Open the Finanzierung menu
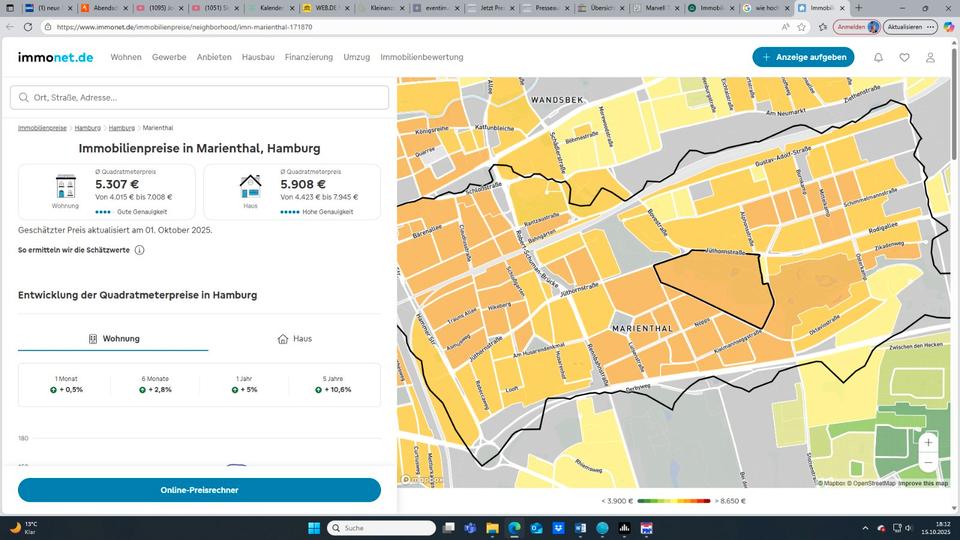960x540 pixels. [308, 57]
